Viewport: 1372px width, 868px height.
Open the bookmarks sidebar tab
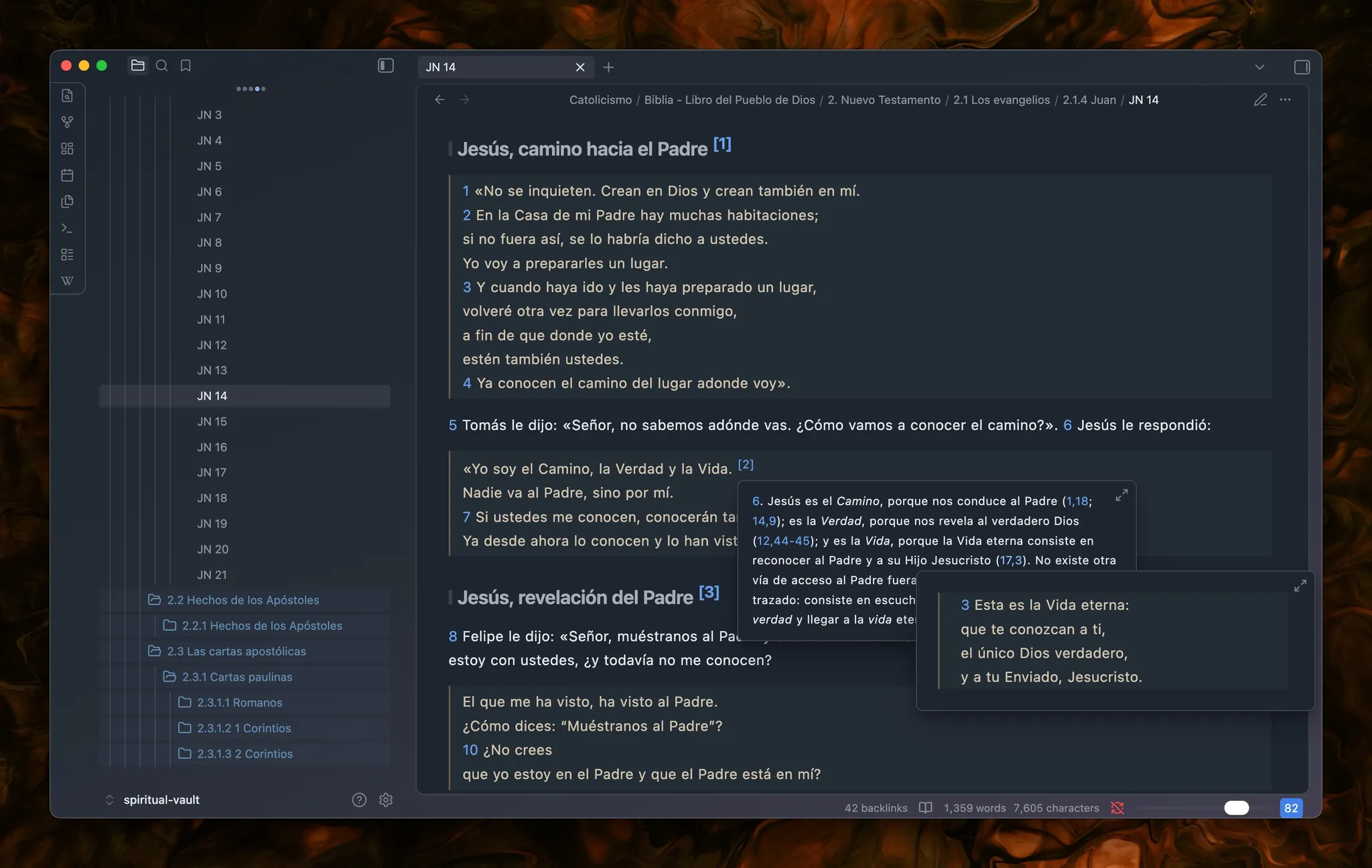(x=186, y=66)
